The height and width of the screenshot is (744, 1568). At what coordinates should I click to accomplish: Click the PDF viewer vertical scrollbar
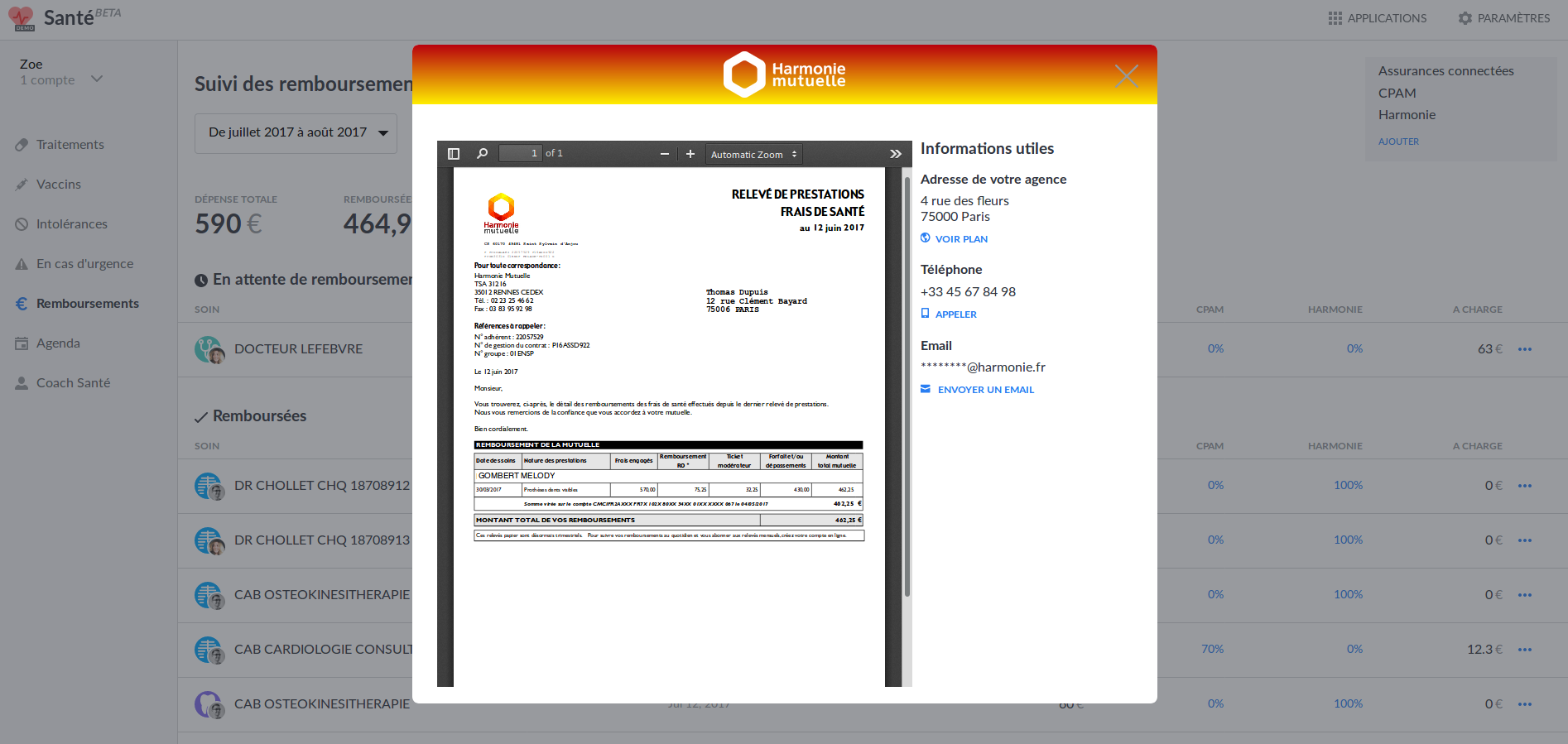pos(907,385)
